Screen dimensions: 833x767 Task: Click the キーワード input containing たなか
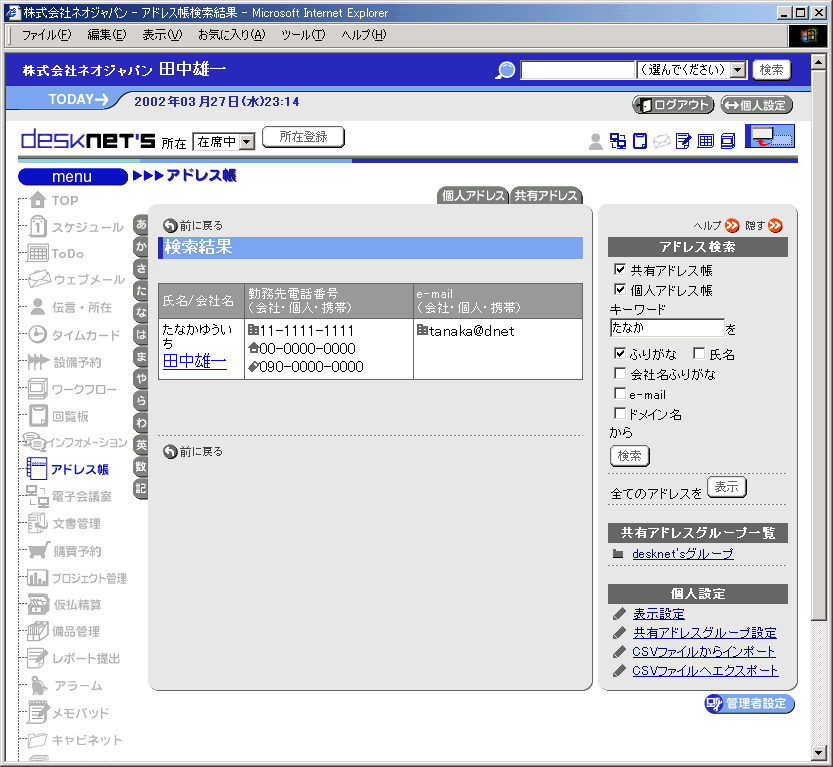tap(667, 328)
